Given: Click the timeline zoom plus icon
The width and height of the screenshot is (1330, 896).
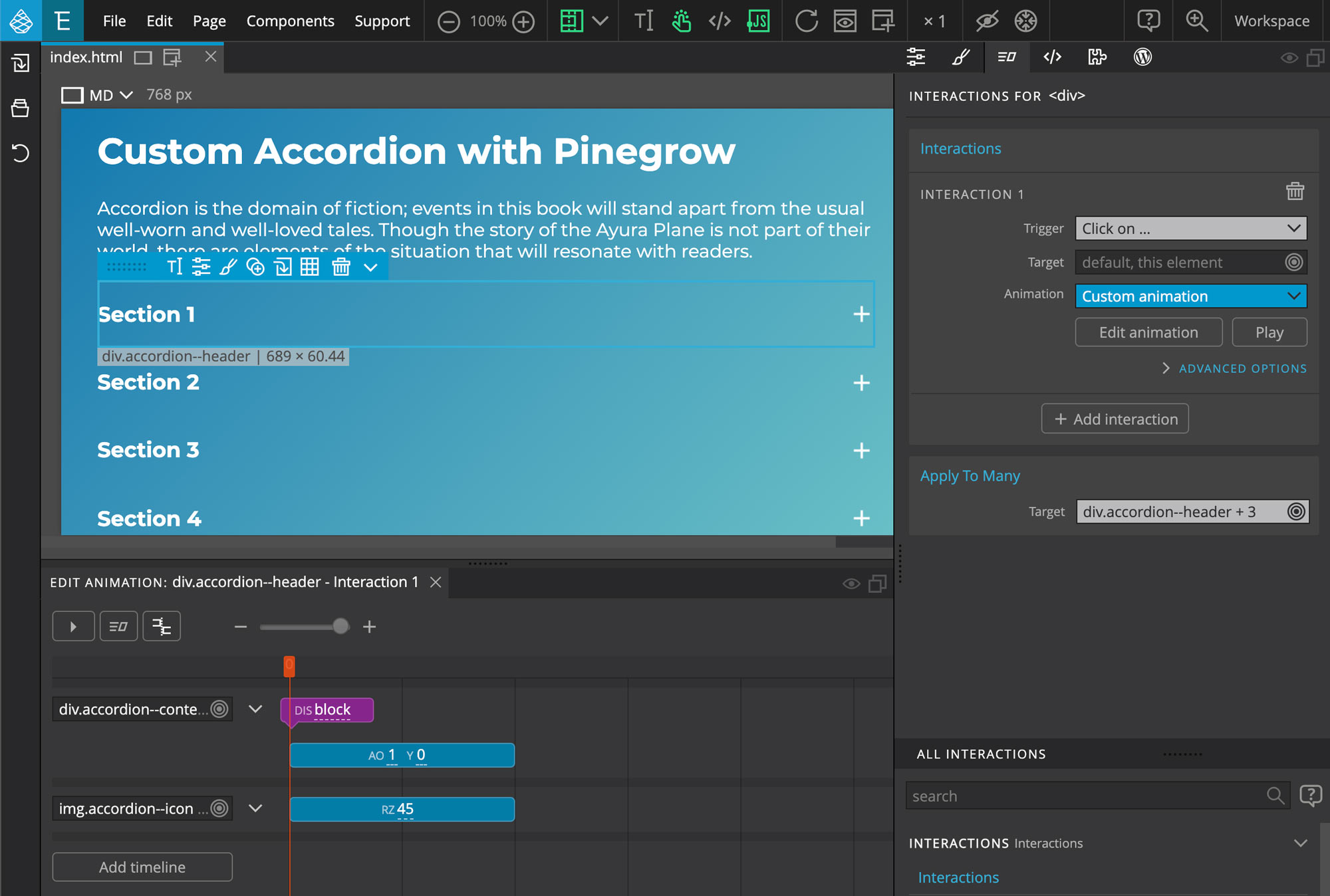Looking at the screenshot, I should (x=369, y=626).
